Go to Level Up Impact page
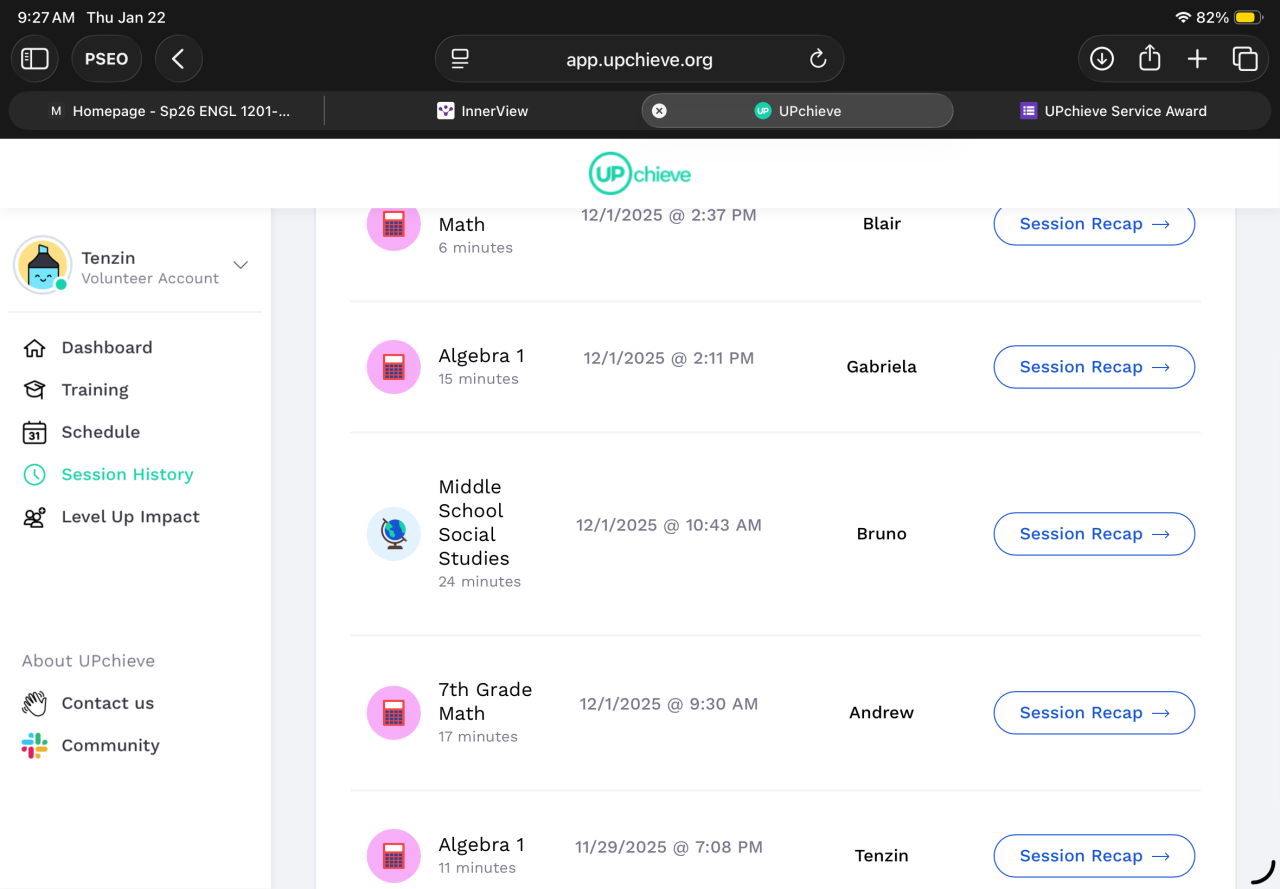The image size is (1280, 889). (x=130, y=517)
